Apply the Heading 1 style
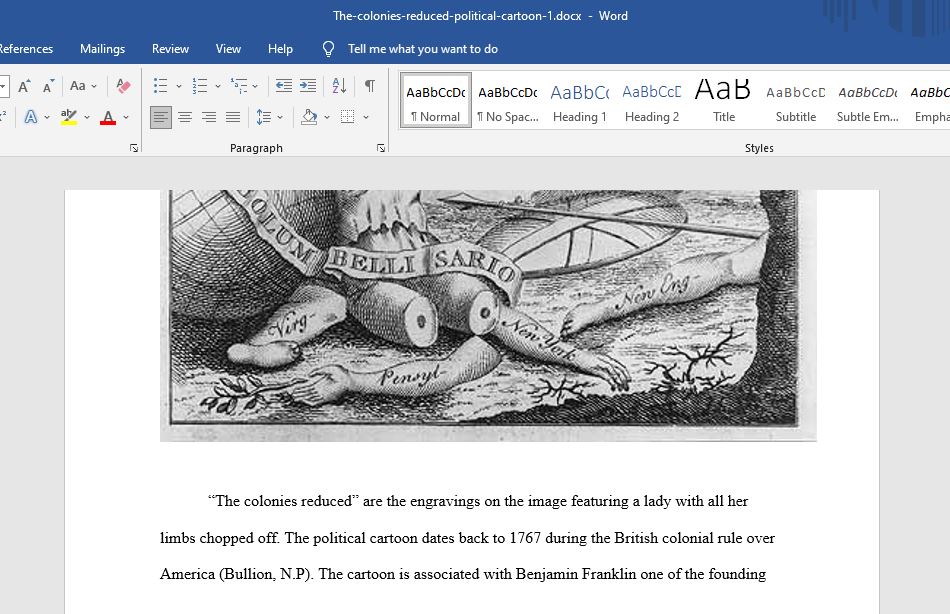Image resolution: width=950 pixels, height=614 pixels. [x=580, y=101]
